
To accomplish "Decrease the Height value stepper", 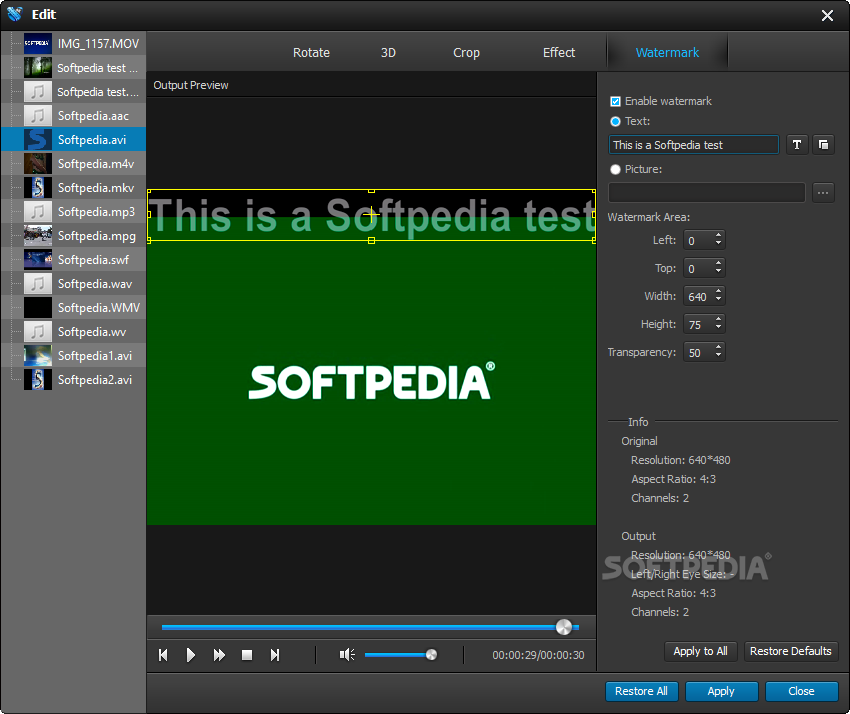I will click(x=718, y=327).
